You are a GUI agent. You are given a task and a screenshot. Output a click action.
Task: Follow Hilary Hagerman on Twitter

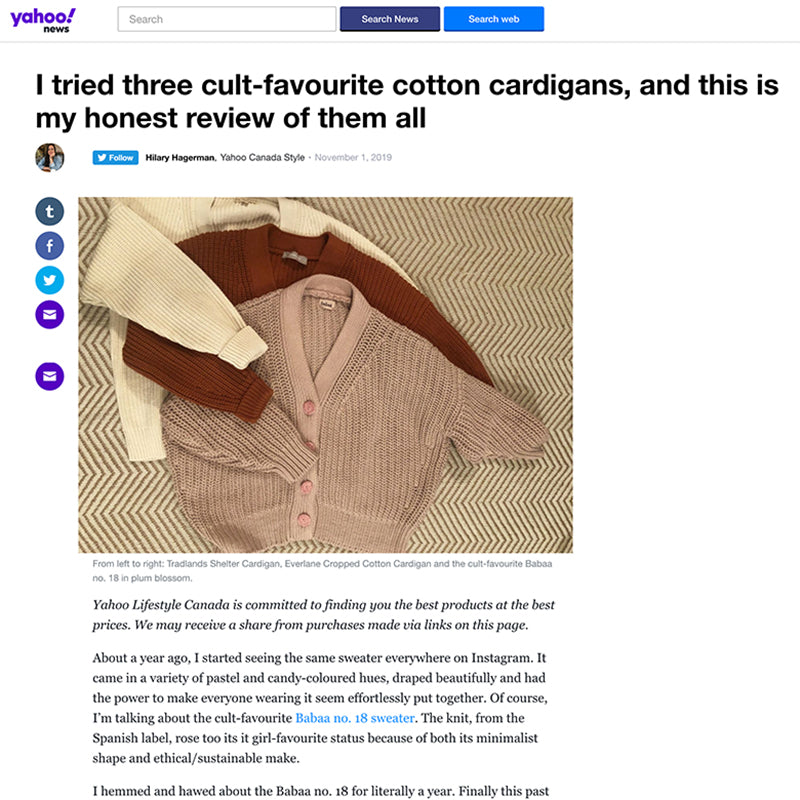click(x=115, y=158)
